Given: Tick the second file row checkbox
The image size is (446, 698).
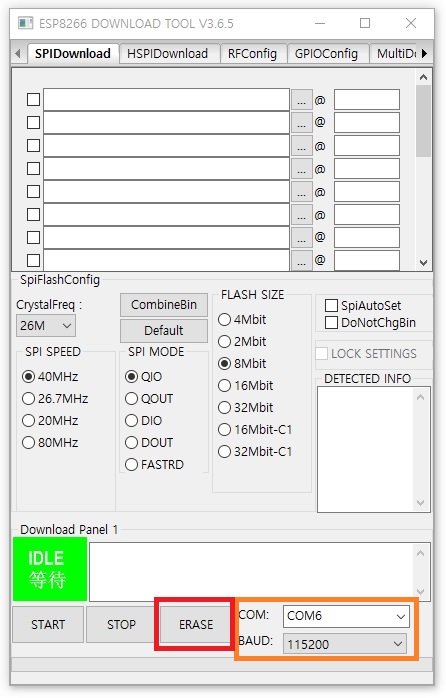Looking at the screenshot, I should (x=33, y=122).
